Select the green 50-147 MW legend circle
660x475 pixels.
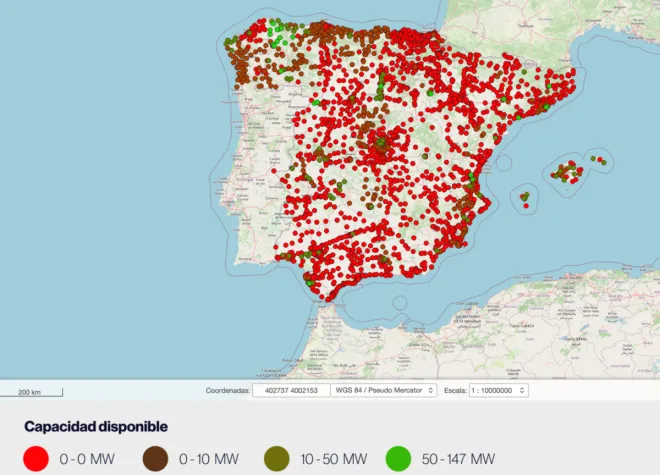click(x=400, y=458)
